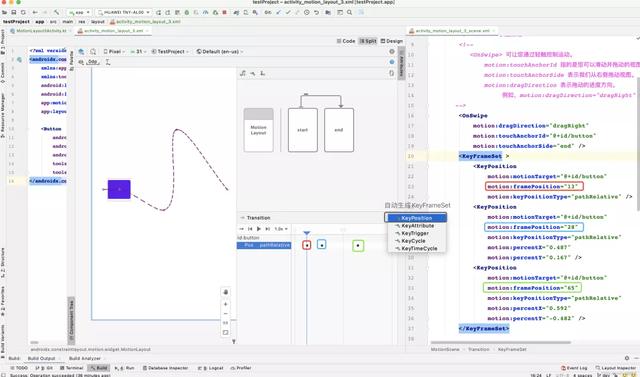Click the Sync refresh icon in toolbar
Viewport: 640px width, 377px height.
point(23,12)
